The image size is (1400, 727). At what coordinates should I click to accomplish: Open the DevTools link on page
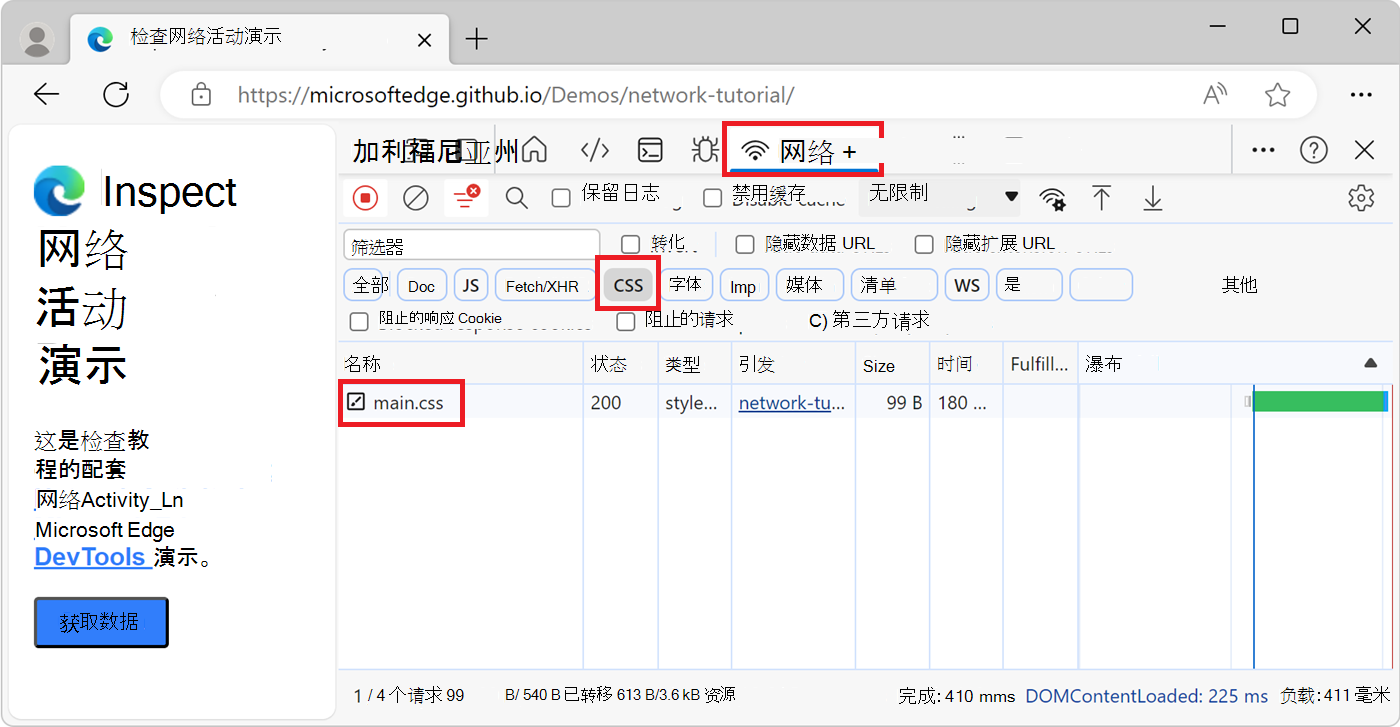92,557
